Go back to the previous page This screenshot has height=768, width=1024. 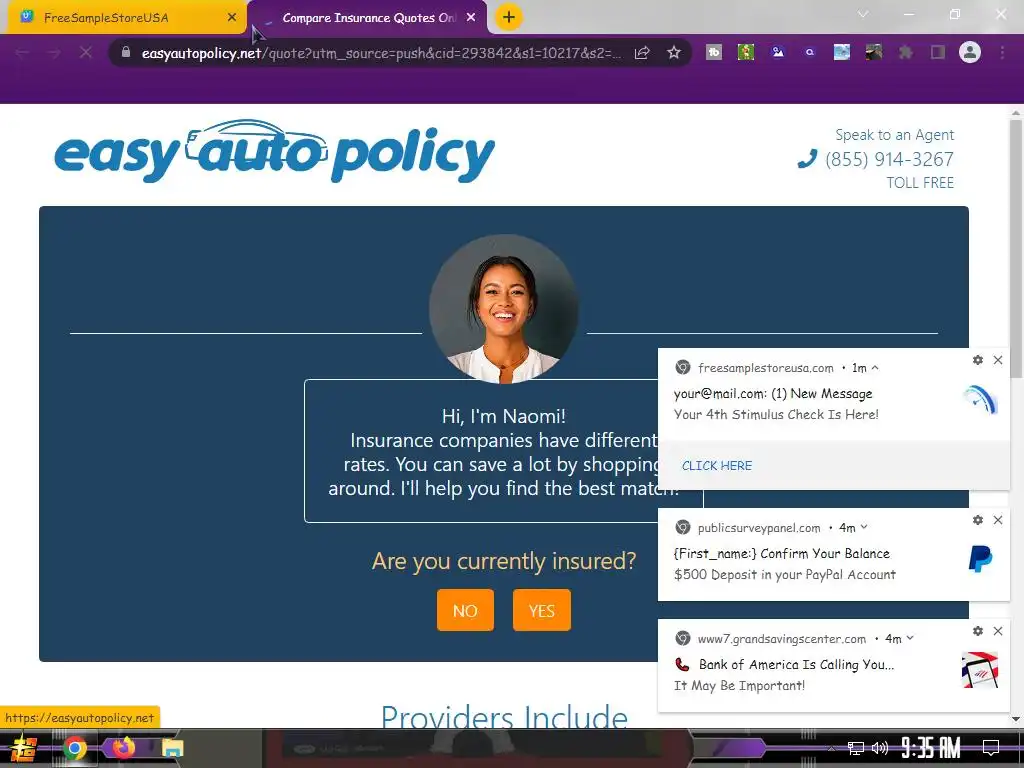tap(22, 53)
